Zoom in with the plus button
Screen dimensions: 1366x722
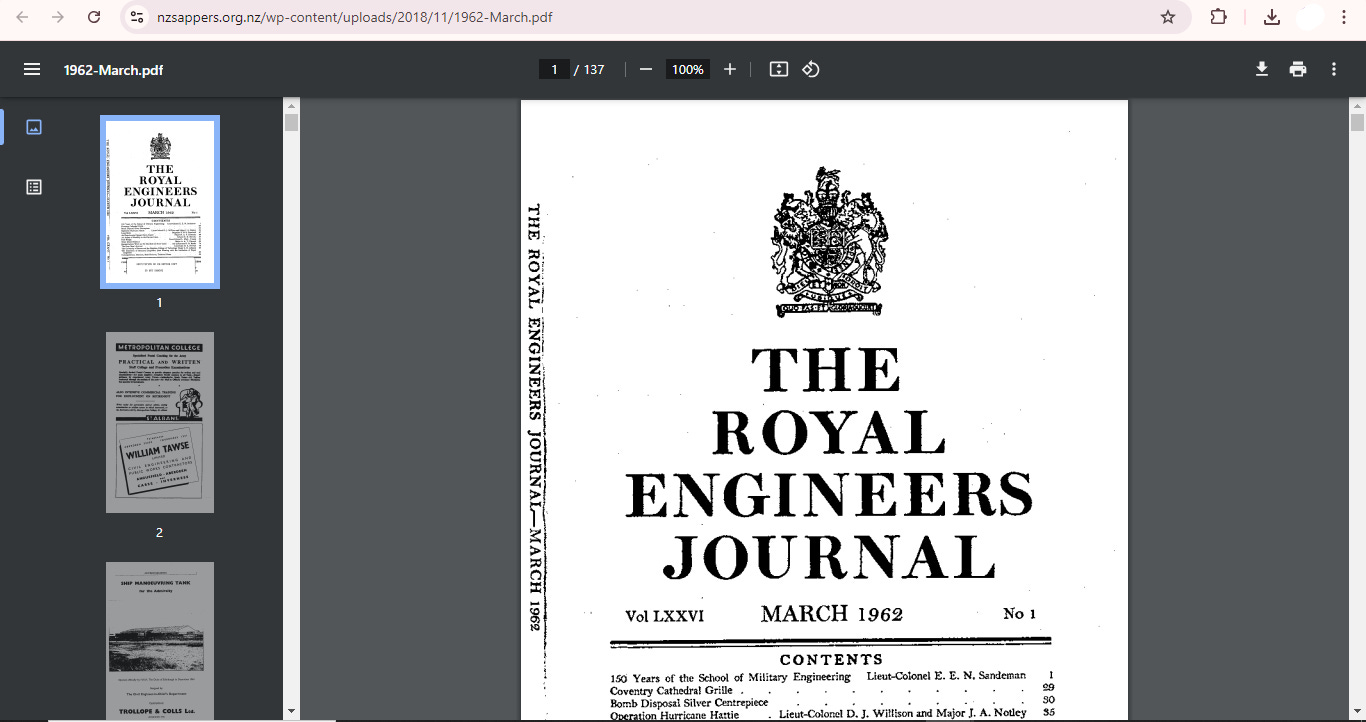point(730,69)
